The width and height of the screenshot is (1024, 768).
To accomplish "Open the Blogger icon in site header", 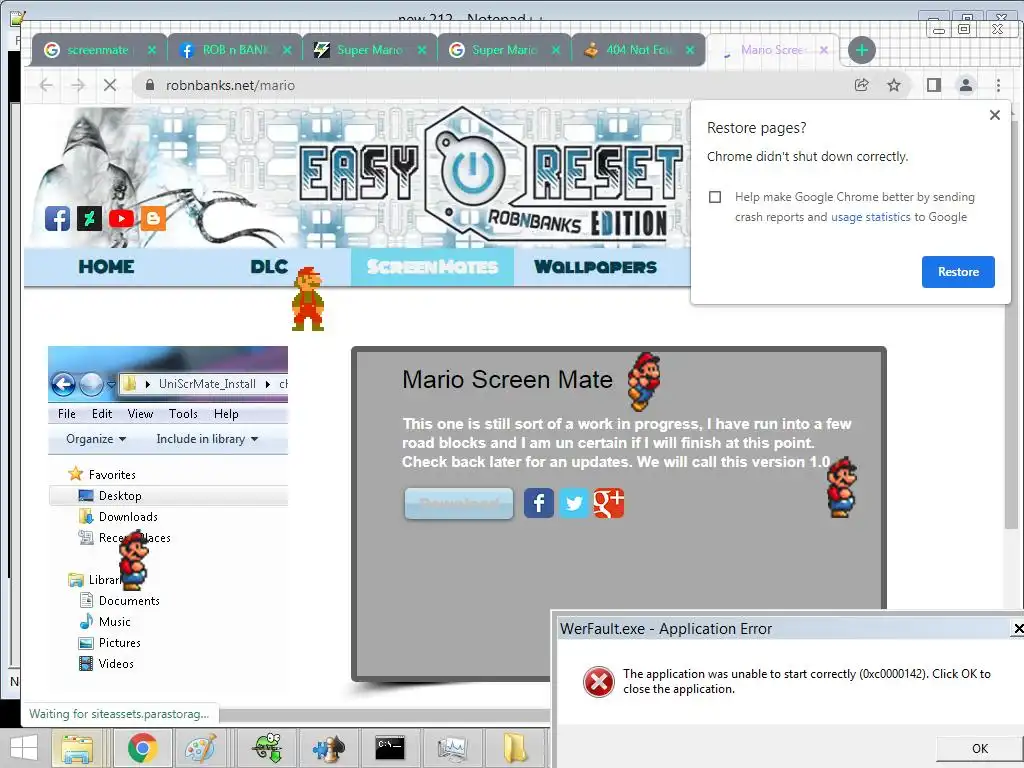I will pyautogui.click(x=153, y=218).
